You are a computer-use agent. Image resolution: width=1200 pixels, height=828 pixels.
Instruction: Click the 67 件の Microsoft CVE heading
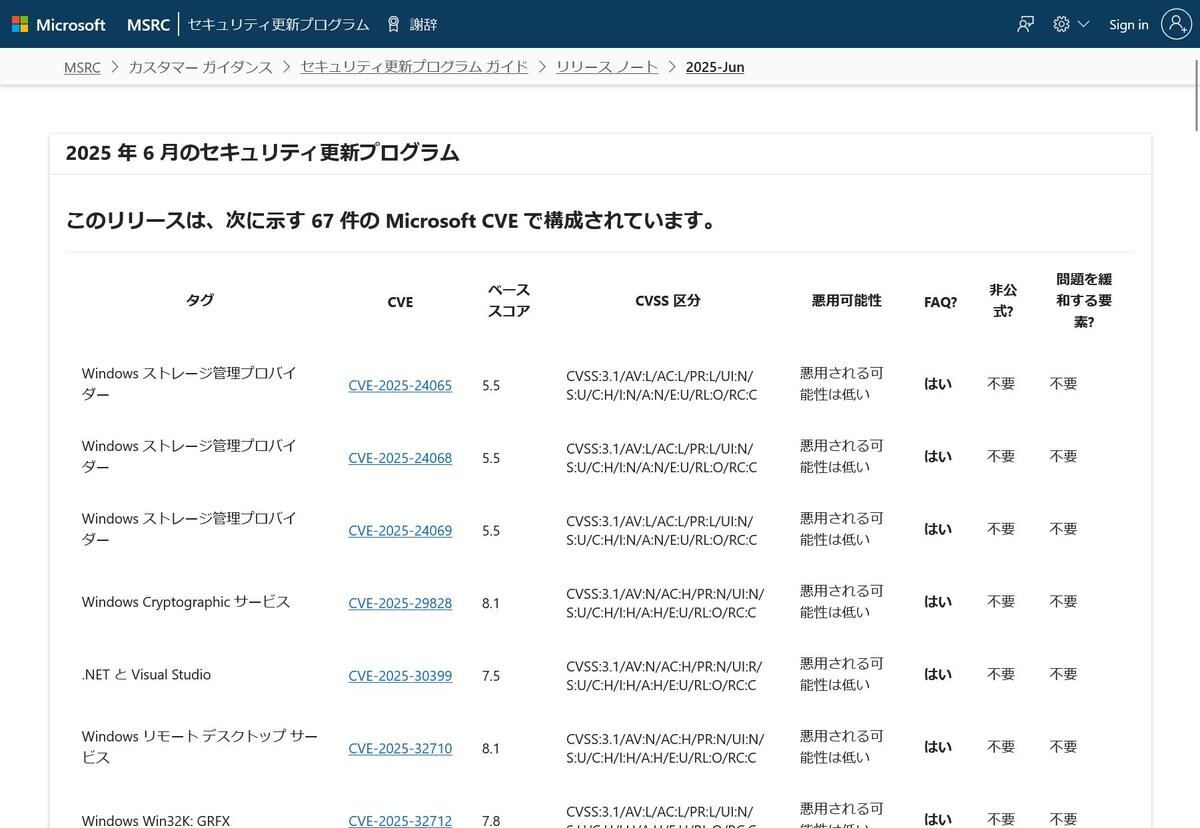393,220
